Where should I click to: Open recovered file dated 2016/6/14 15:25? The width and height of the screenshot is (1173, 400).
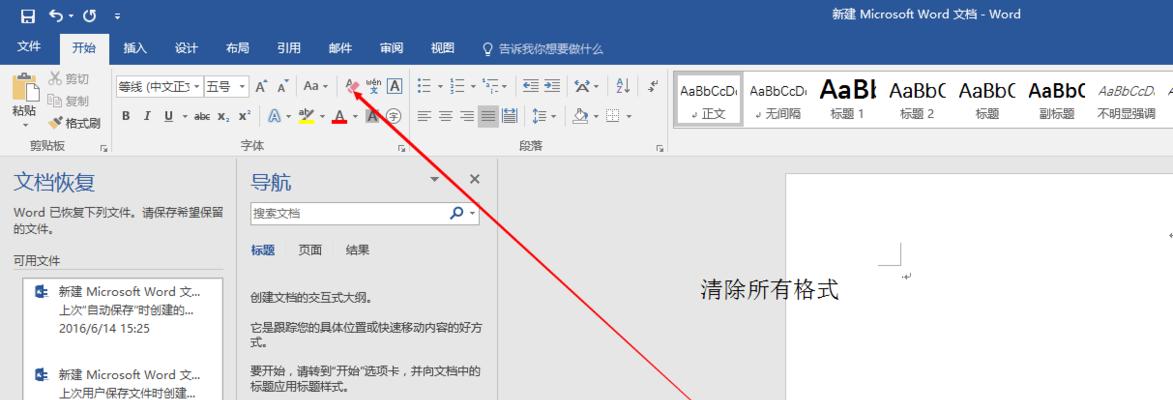point(123,310)
